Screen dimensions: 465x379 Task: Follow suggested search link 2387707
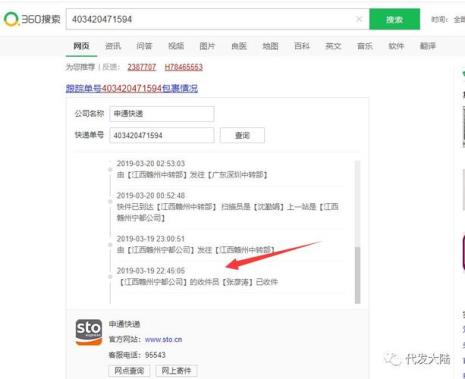click(142, 67)
